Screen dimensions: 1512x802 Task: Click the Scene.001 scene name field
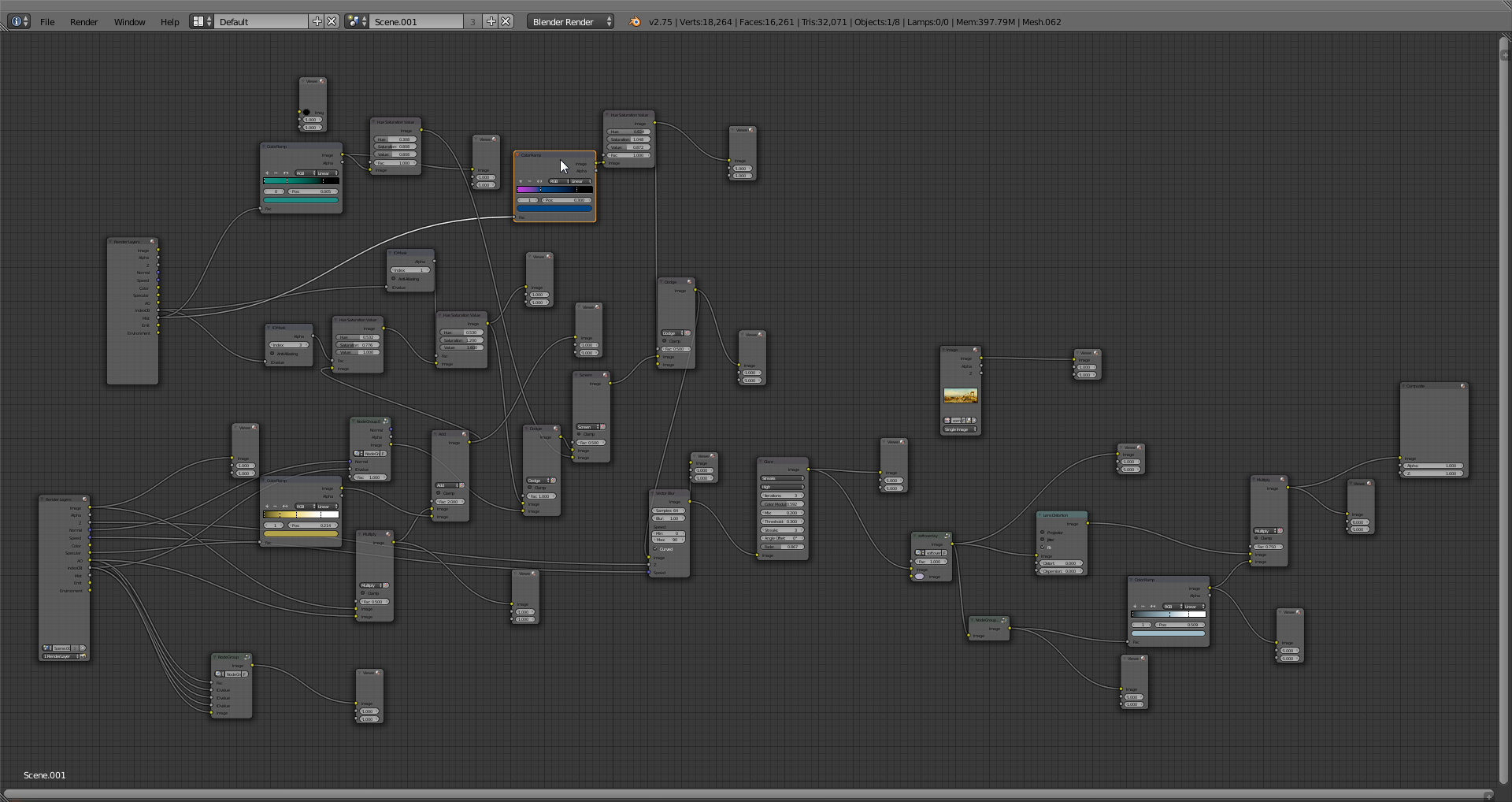click(417, 21)
